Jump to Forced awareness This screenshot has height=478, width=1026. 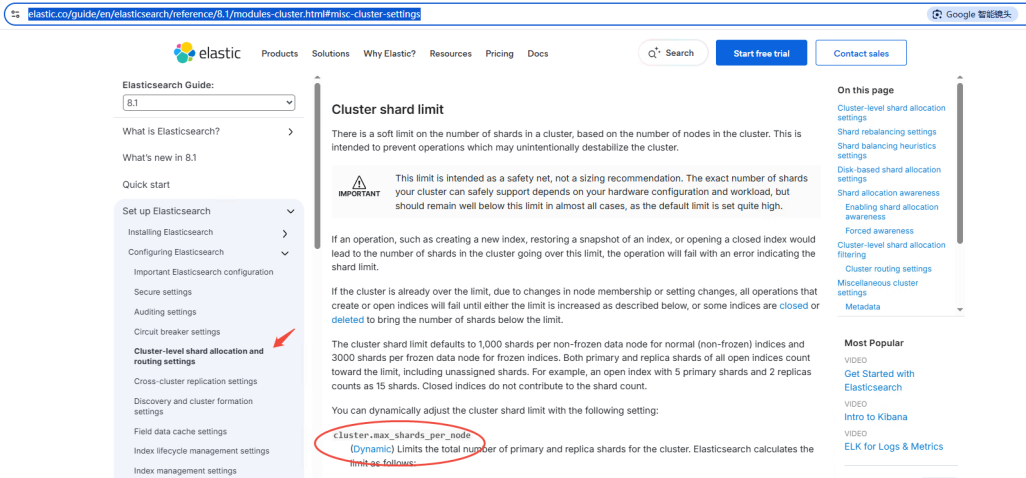pyautogui.click(x=879, y=231)
